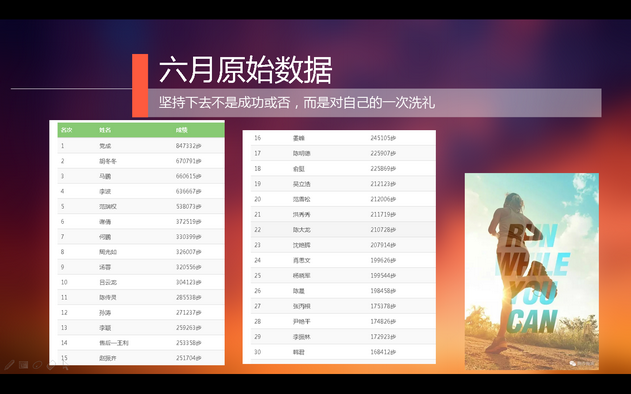This screenshot has height=394, width=631.
Task: Select the row showing 670791步
Action: [x=141, y=161]
